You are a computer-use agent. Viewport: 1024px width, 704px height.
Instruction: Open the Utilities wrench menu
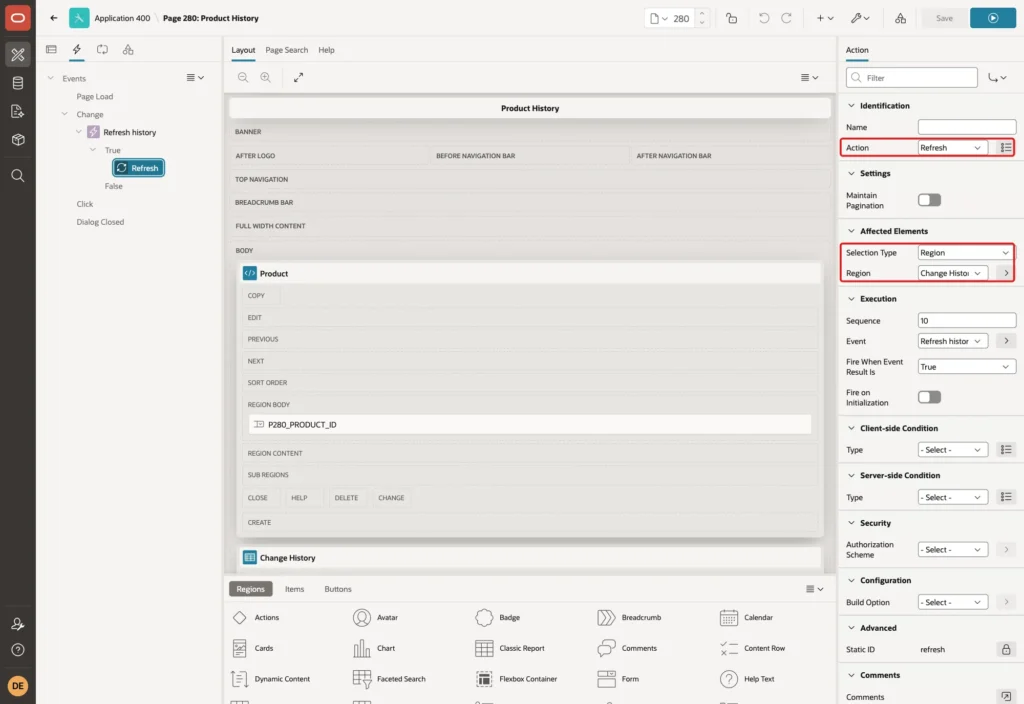click(x=860, y=18)
